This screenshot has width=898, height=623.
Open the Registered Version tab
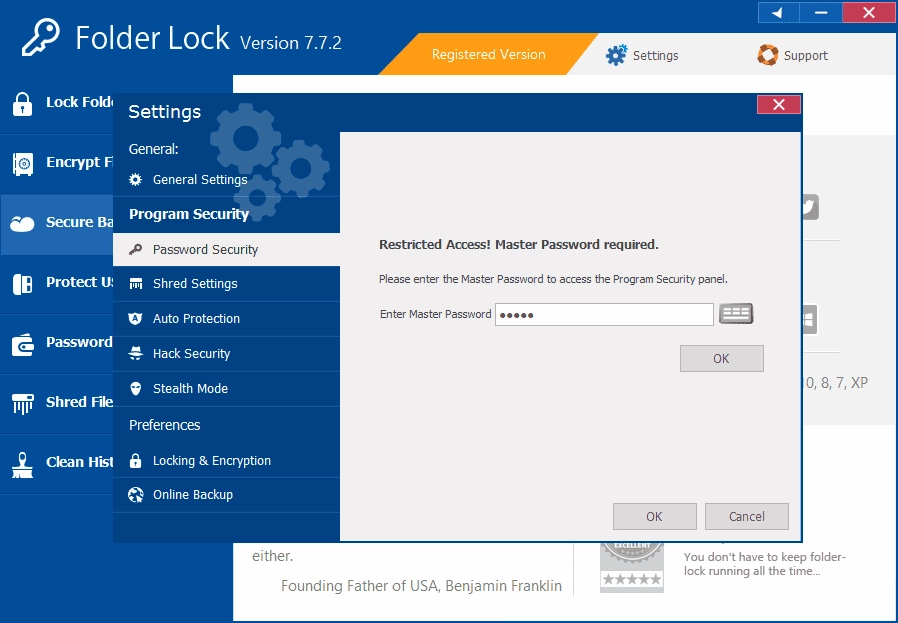pyautogui.click(x=489, y=54)
